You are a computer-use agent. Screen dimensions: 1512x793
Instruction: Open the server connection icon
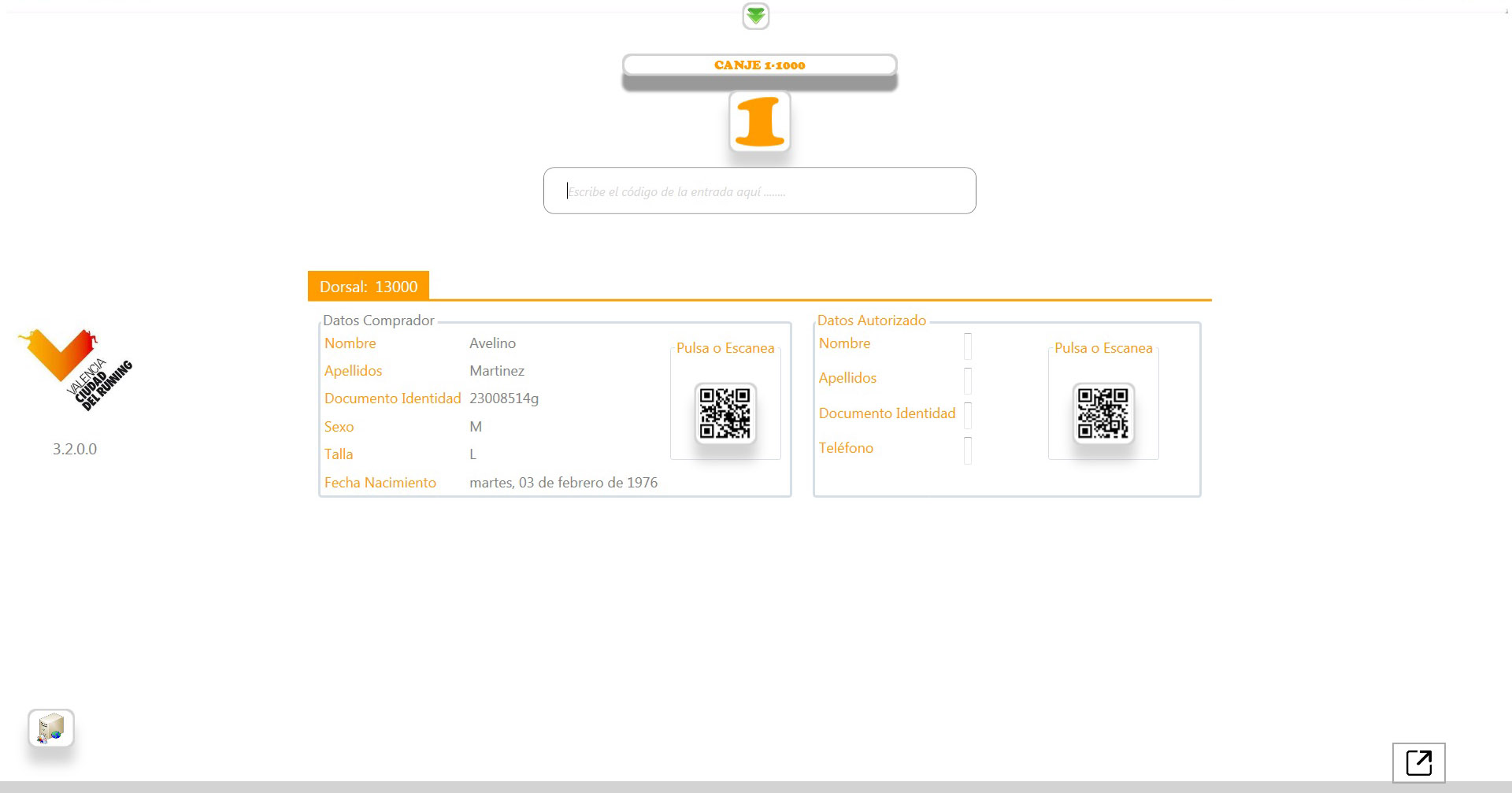[x=51, y=728]
